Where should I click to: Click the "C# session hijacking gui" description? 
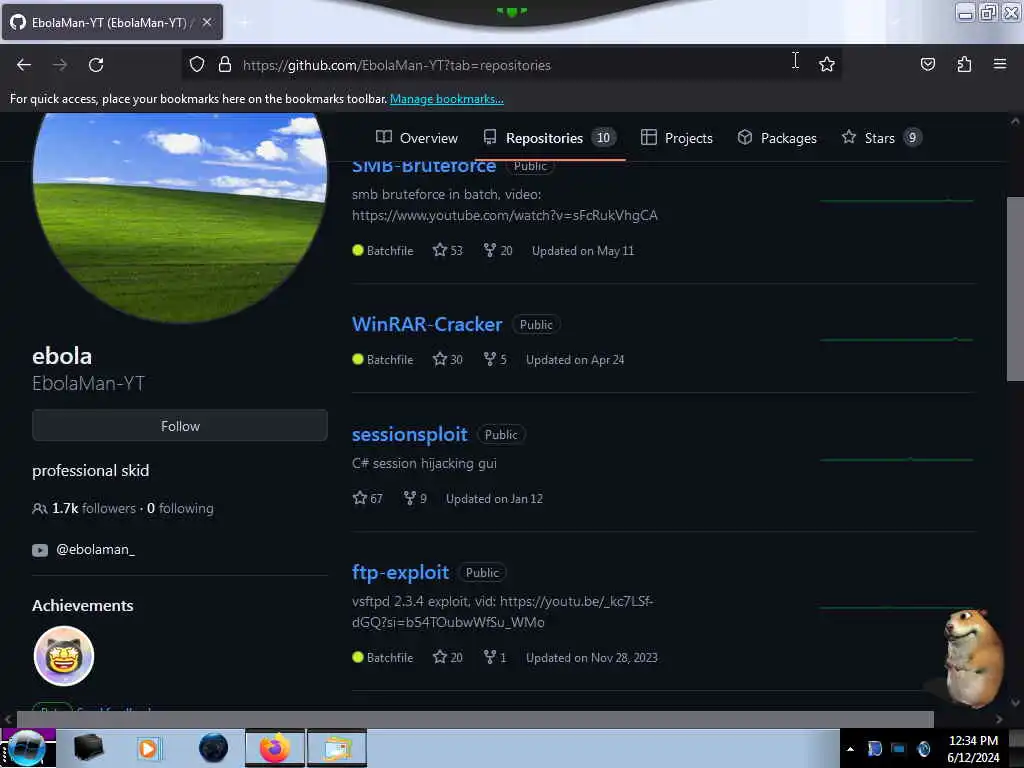coord(424,463)
